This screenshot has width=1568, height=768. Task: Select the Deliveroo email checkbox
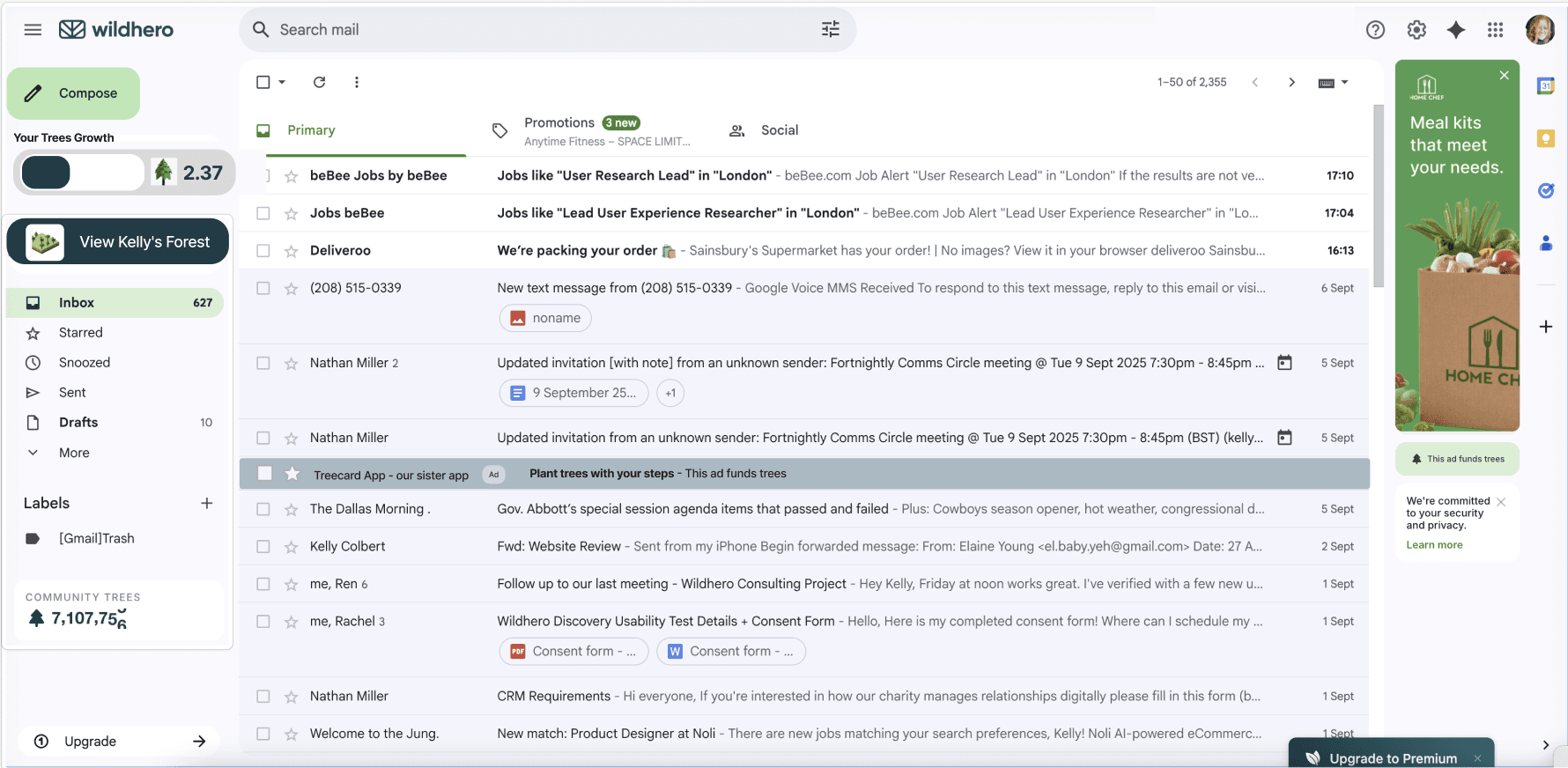point(263,251)
